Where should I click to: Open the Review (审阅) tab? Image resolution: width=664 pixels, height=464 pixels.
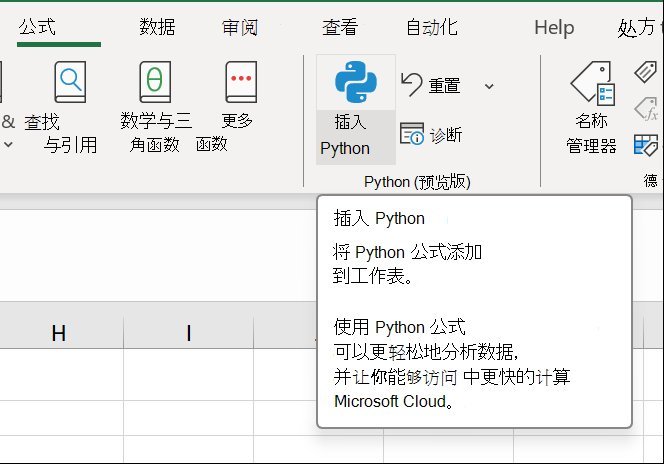(x=240, y=27)
